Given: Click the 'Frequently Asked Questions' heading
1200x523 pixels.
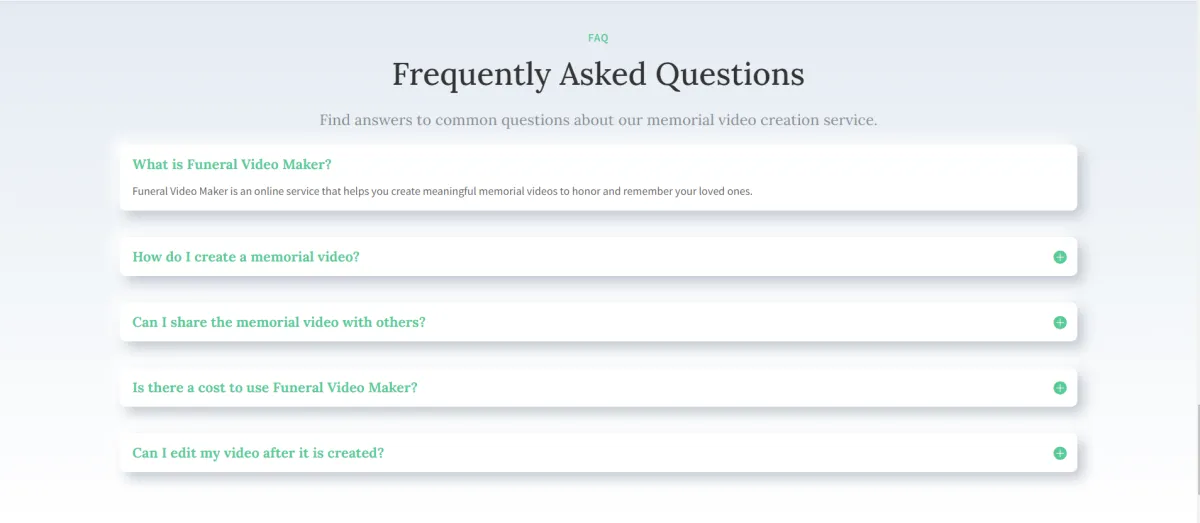Looking at the screenshot, I should pos(598,74).
